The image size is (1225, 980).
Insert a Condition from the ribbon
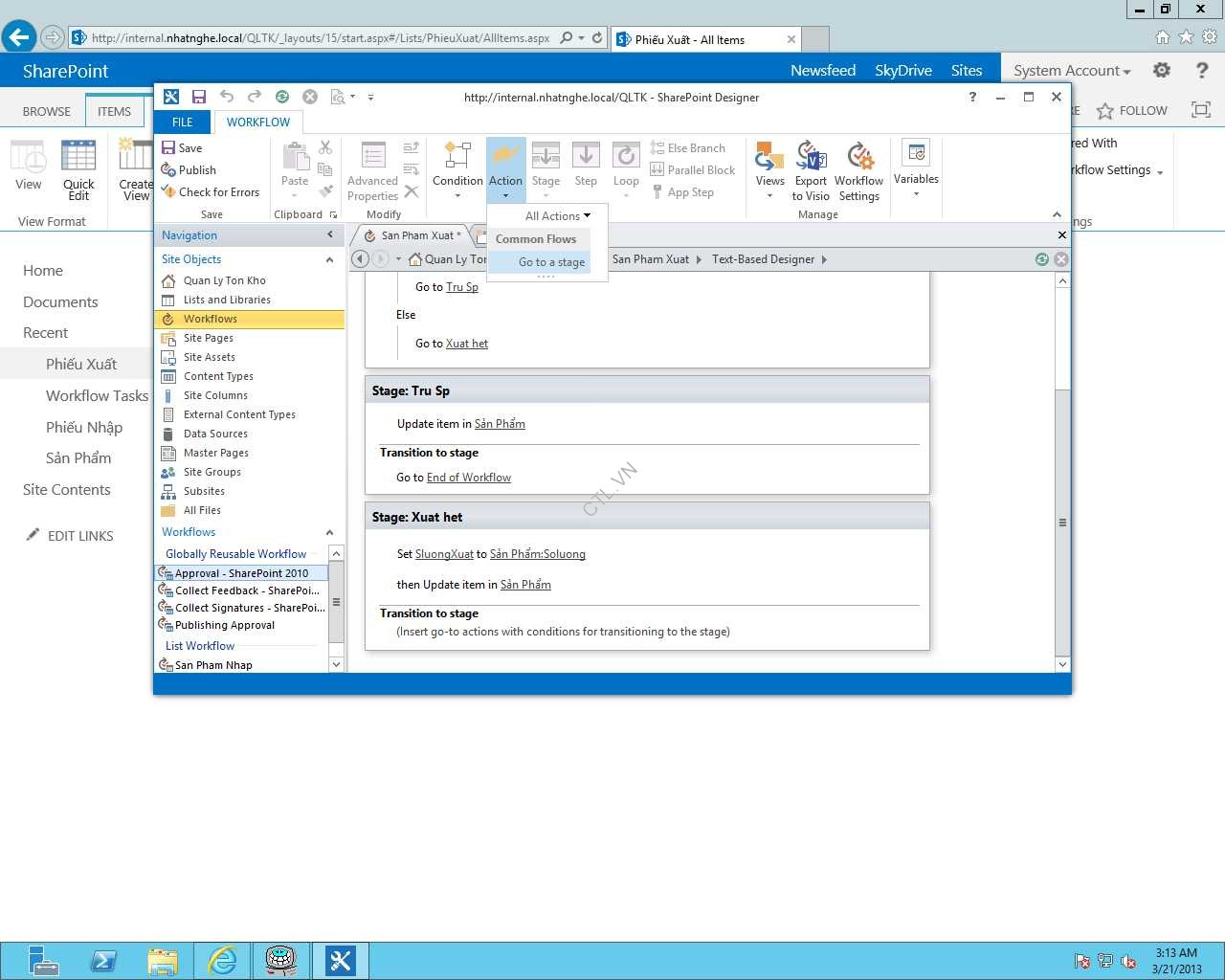coord(457,163)
